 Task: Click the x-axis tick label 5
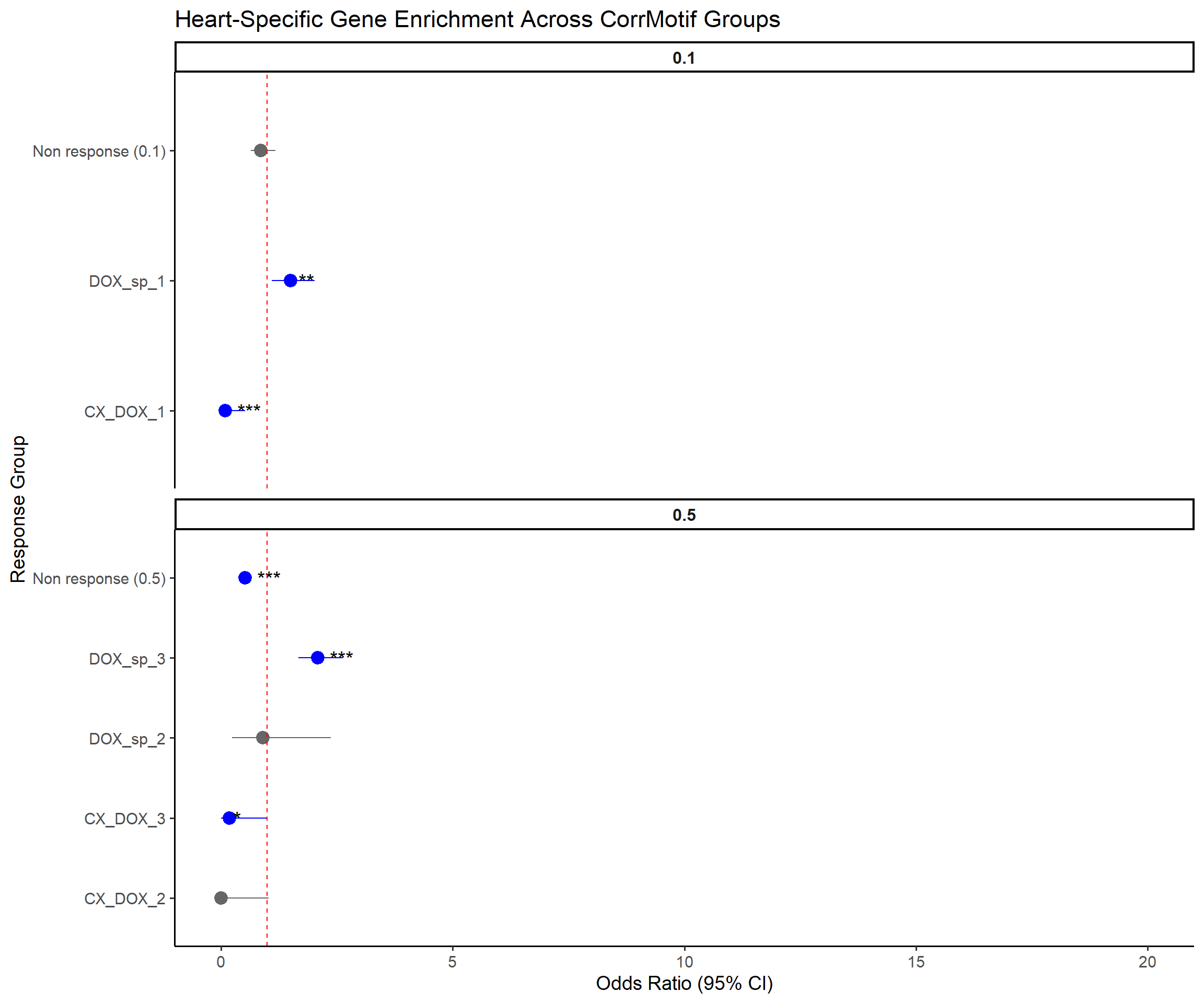click(453, 962)
